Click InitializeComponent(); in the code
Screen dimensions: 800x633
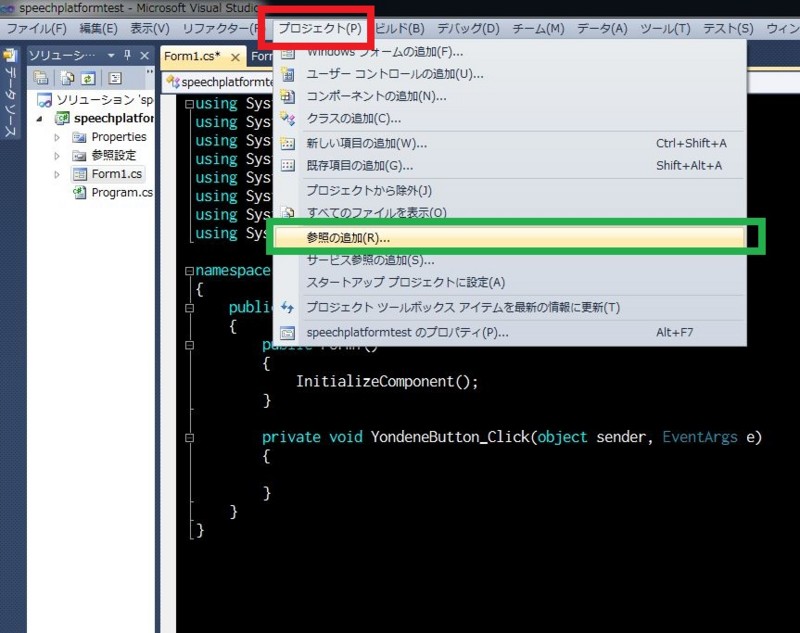[387, 382]
